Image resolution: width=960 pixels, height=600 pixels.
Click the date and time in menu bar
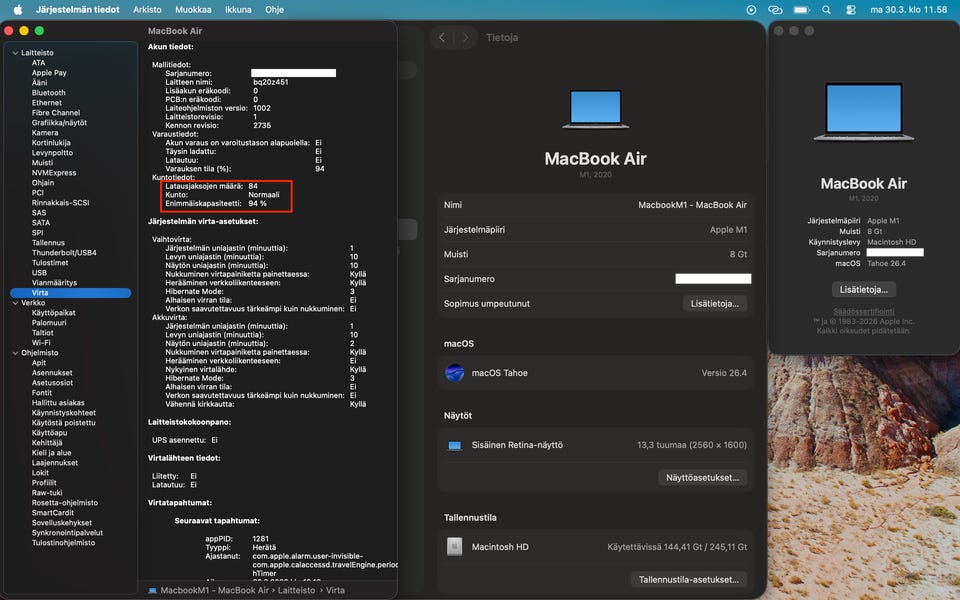(909, 10)
